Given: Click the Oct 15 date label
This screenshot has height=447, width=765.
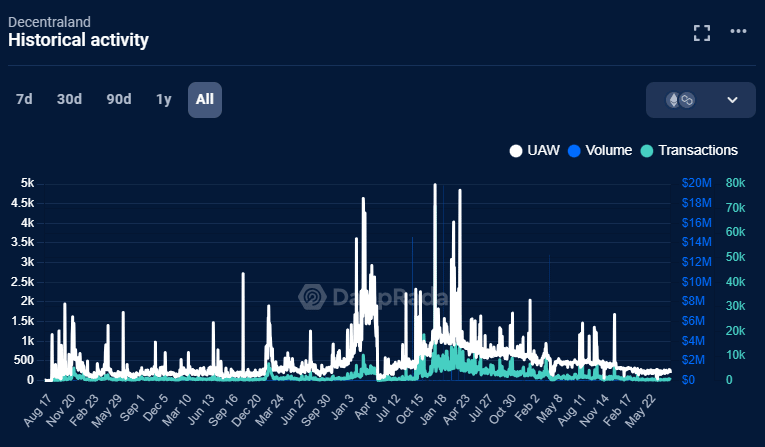Looking at the screenshot, I should (409, 409).
